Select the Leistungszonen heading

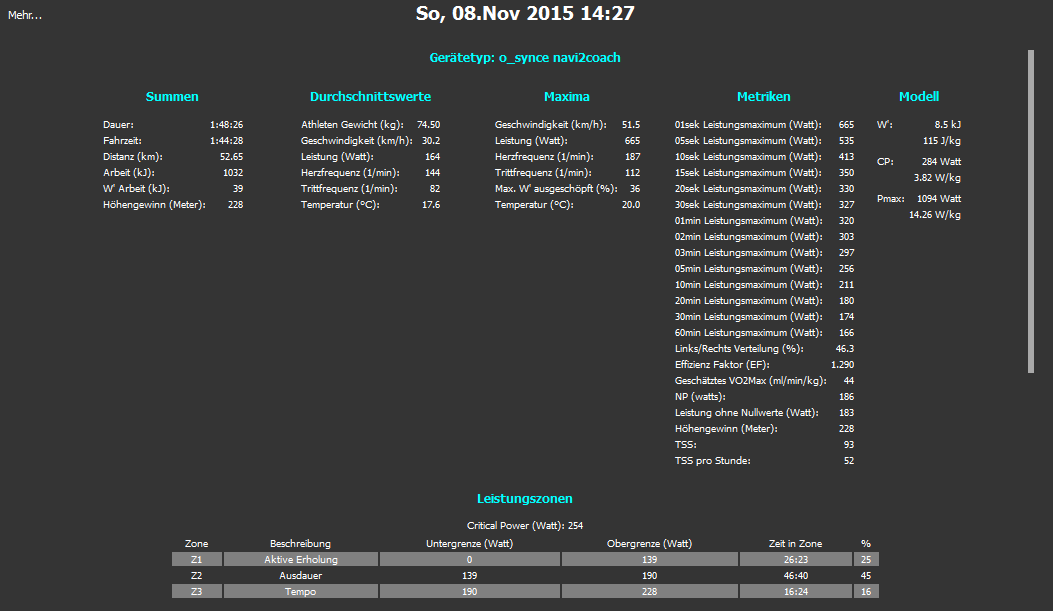525,498
